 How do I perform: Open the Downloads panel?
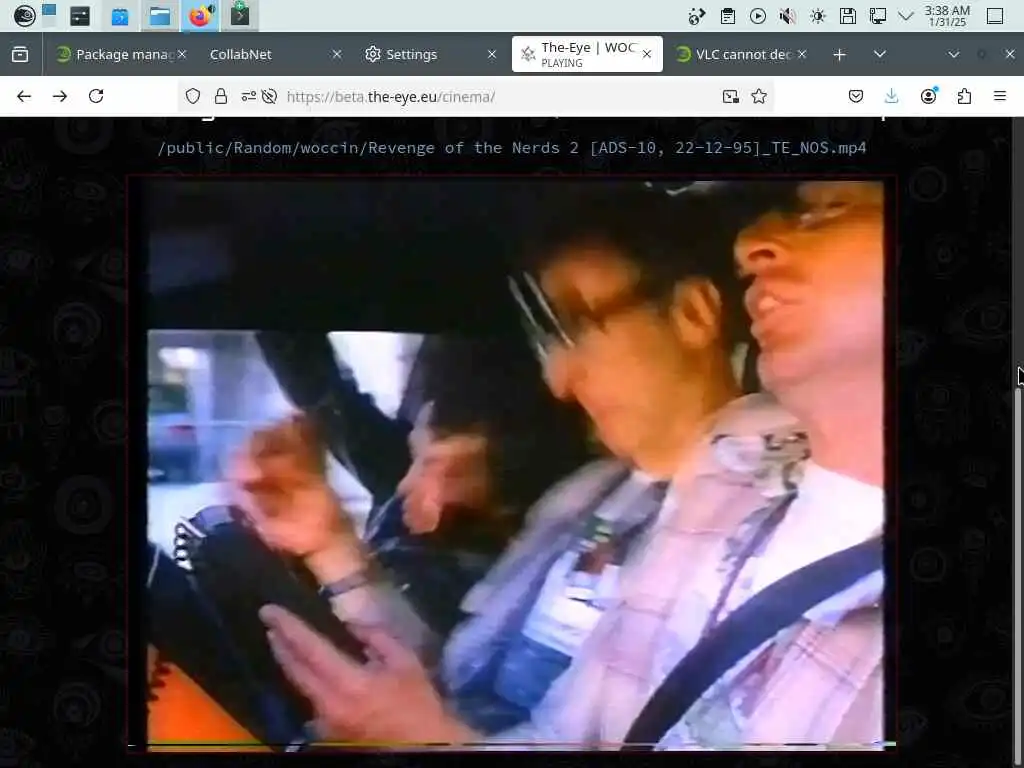tap(891, 97)
